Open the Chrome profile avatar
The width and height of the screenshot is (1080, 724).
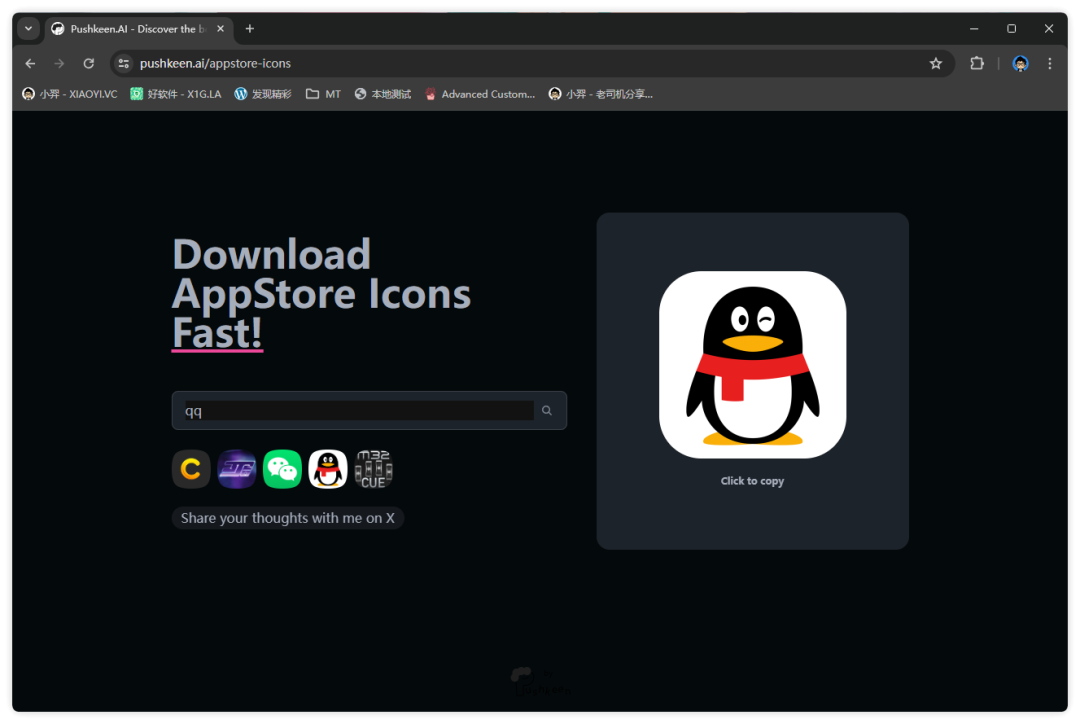[x=1020, y=63]
